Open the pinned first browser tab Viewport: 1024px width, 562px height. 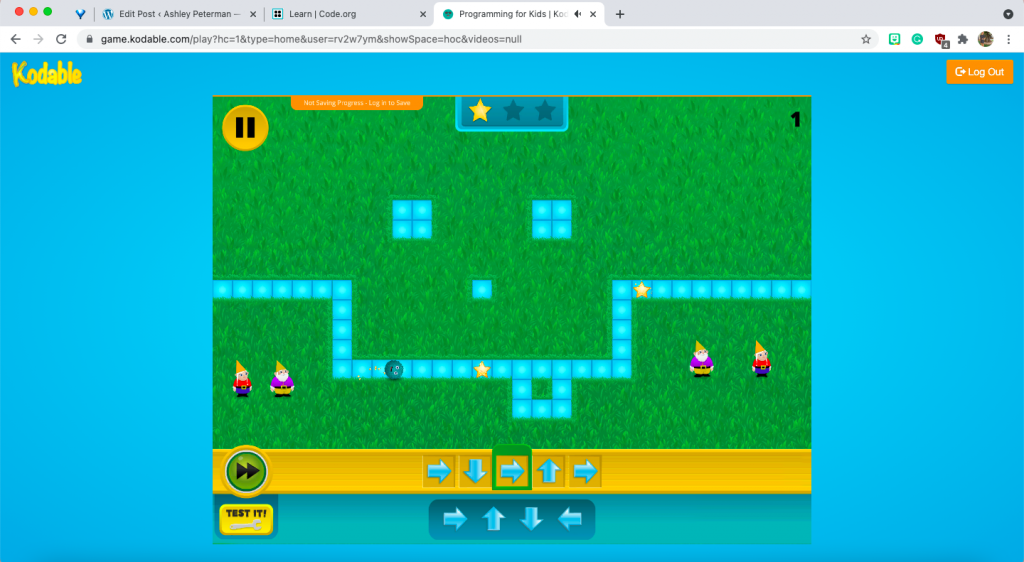[x=80, y=14]
